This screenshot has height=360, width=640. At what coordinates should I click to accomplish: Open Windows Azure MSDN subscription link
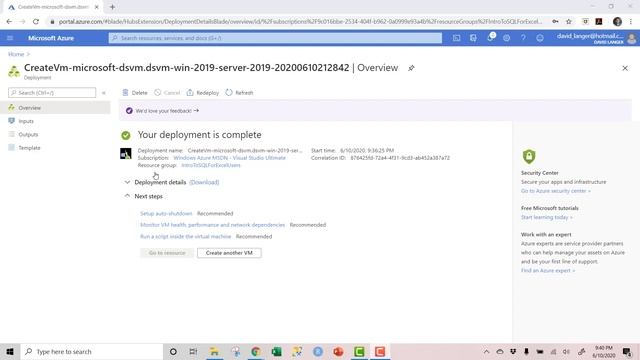[x=229, y=158]
